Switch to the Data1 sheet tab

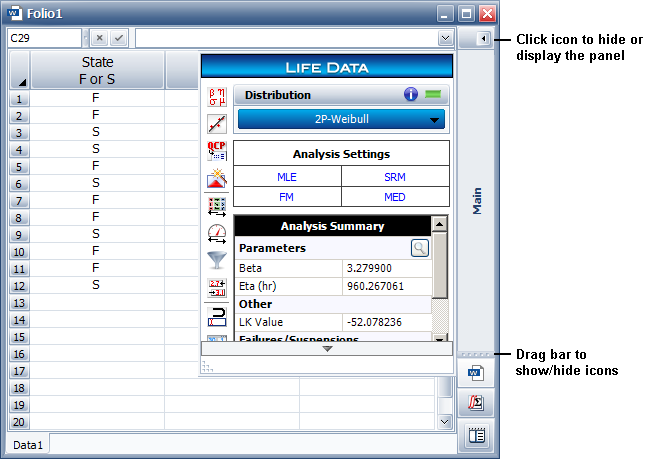28,443
